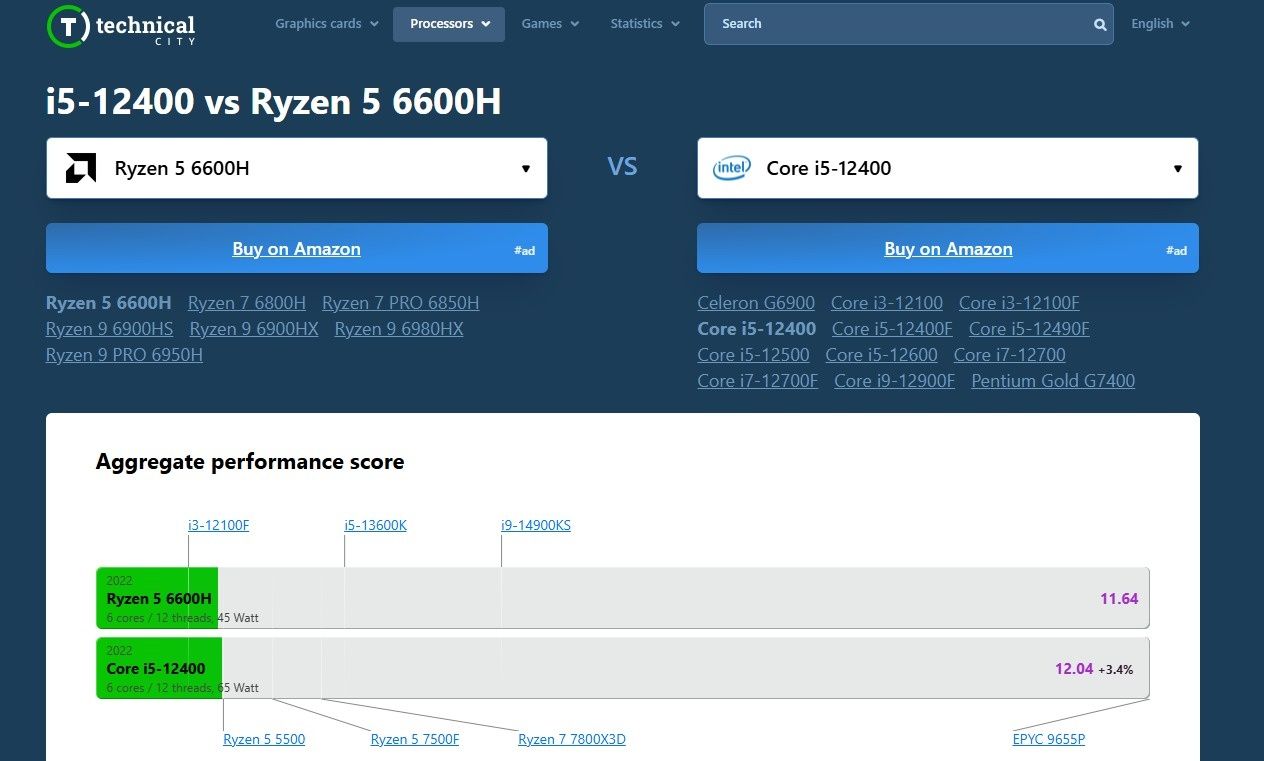Click left Buy on Amazon button
This screenshot has height=761, width=1264.
297,248
